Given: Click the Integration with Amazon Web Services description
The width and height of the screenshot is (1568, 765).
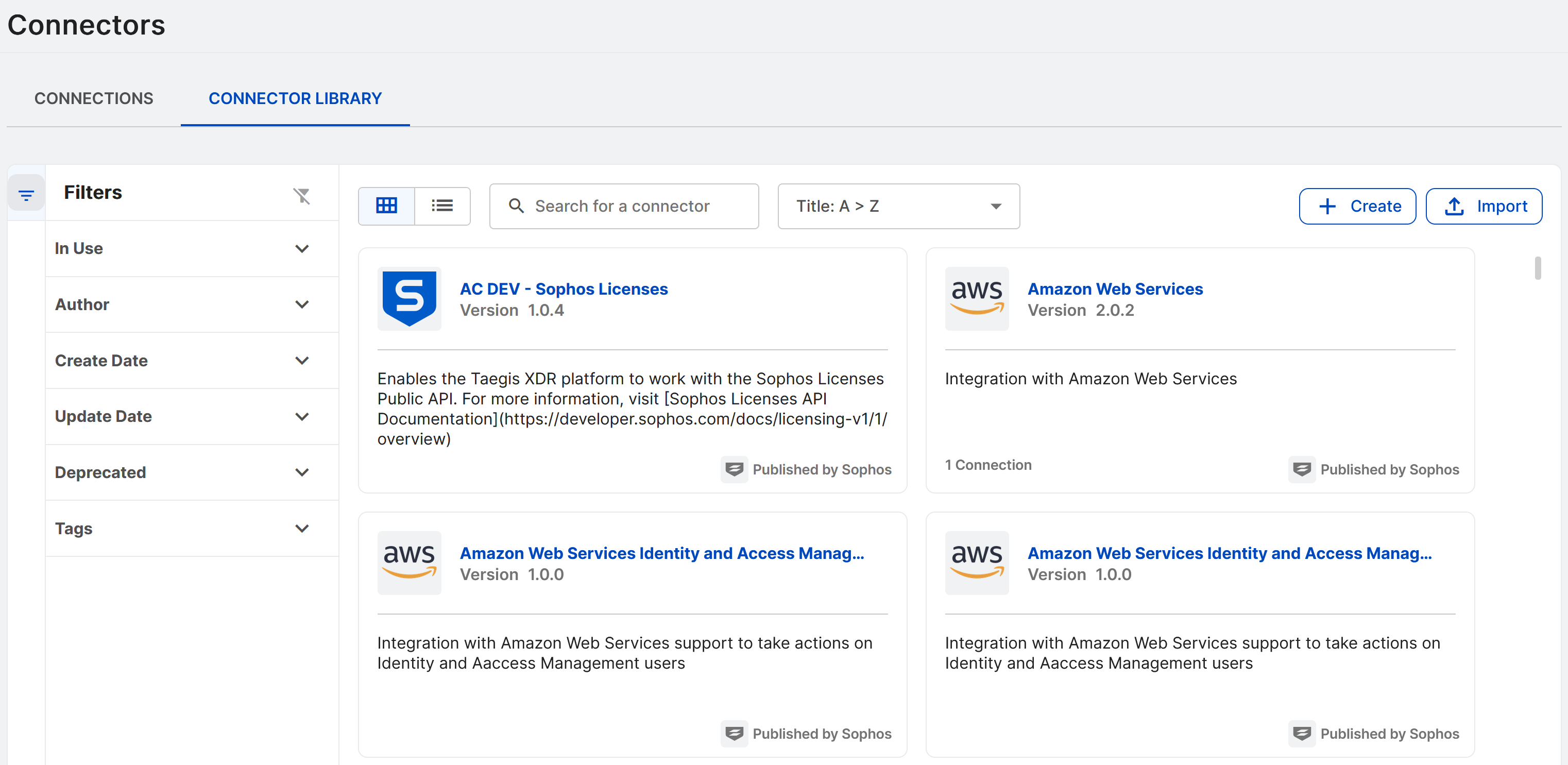Looking at the screenshot, I should pos(1091,379).
